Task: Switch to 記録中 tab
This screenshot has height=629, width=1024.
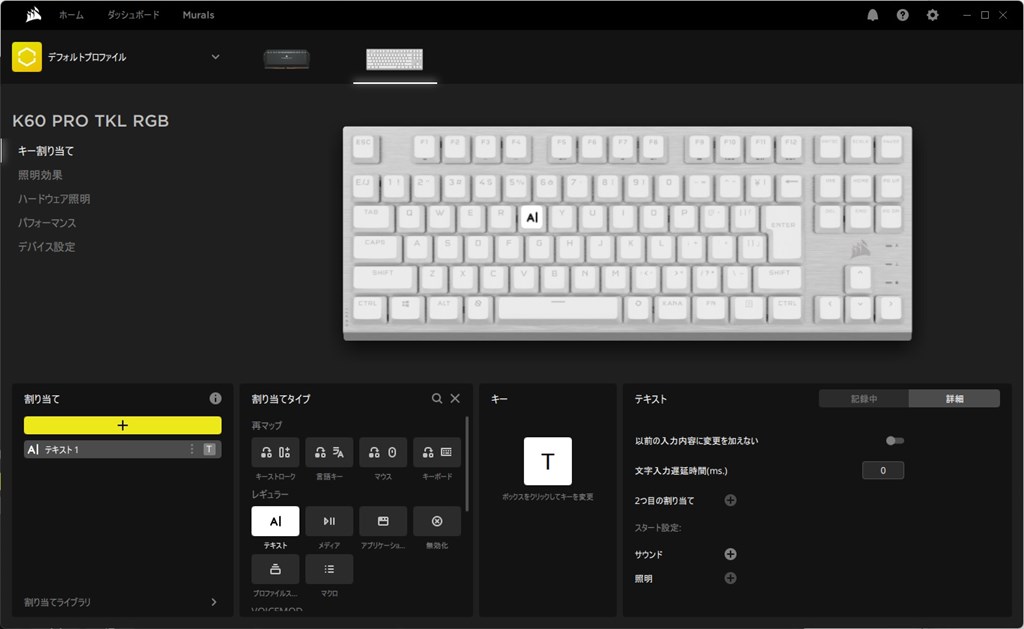Action: [x=864, y=398]
